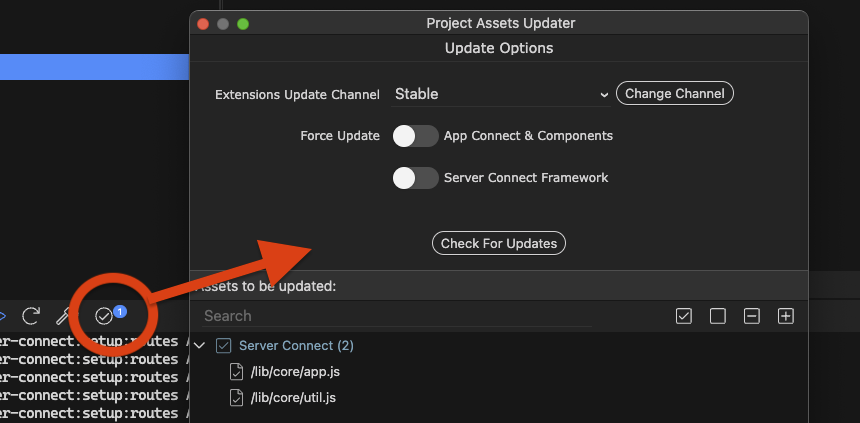The height and width of the screenshot is (423, 860).
Task: Click the Check For Updates button
Action: tap(499, 243)
